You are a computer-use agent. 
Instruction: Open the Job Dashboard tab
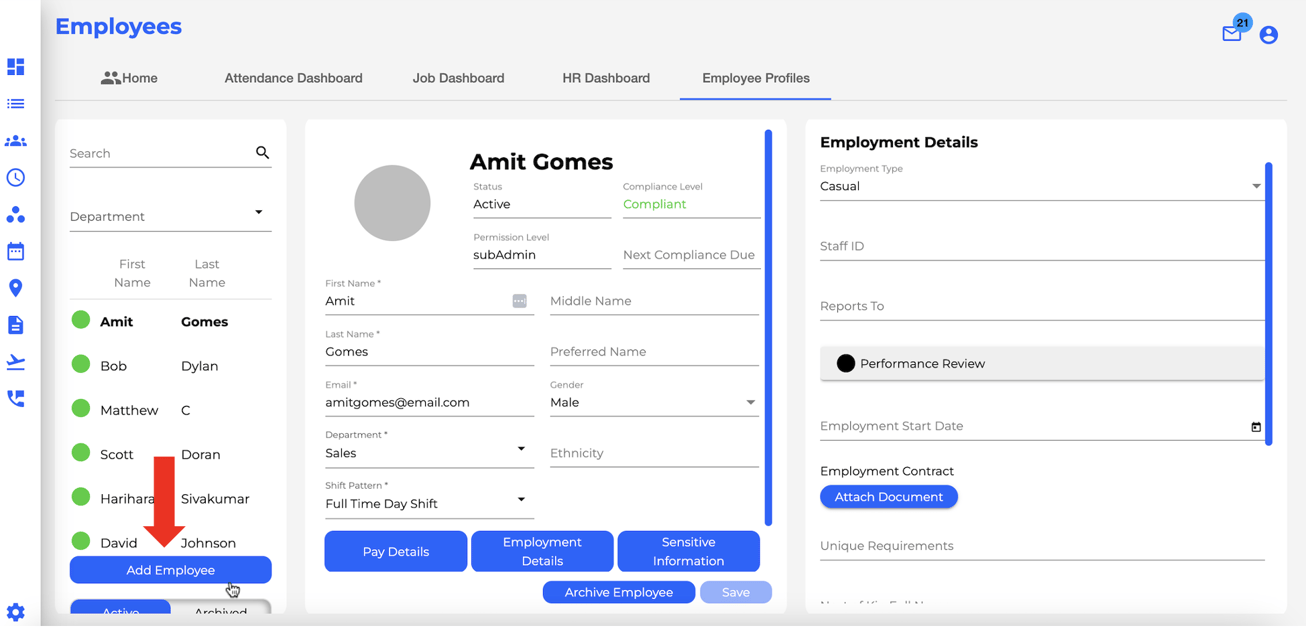tap(458, 78)
